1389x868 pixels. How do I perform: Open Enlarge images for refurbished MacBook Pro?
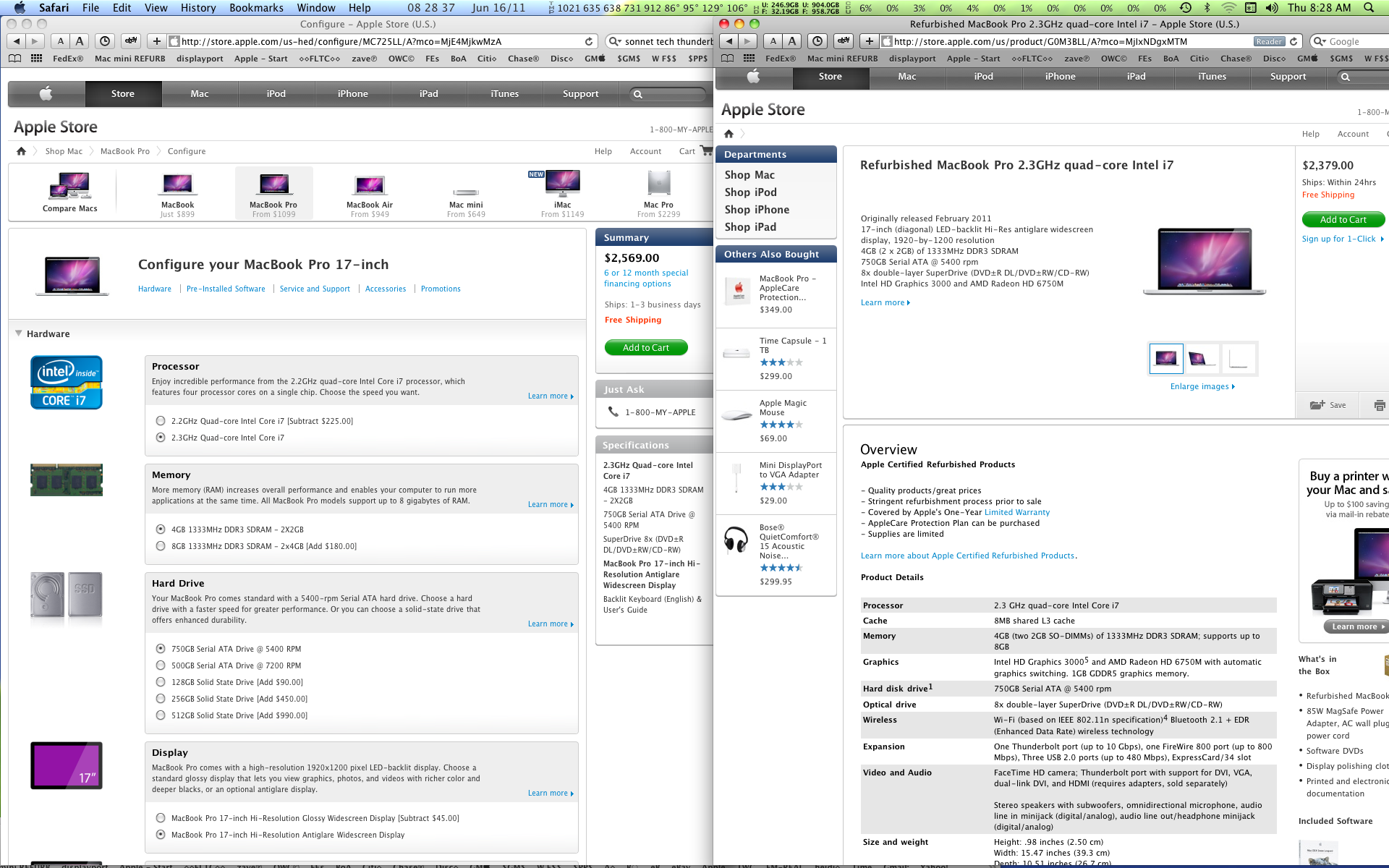tap(1202, 387)
